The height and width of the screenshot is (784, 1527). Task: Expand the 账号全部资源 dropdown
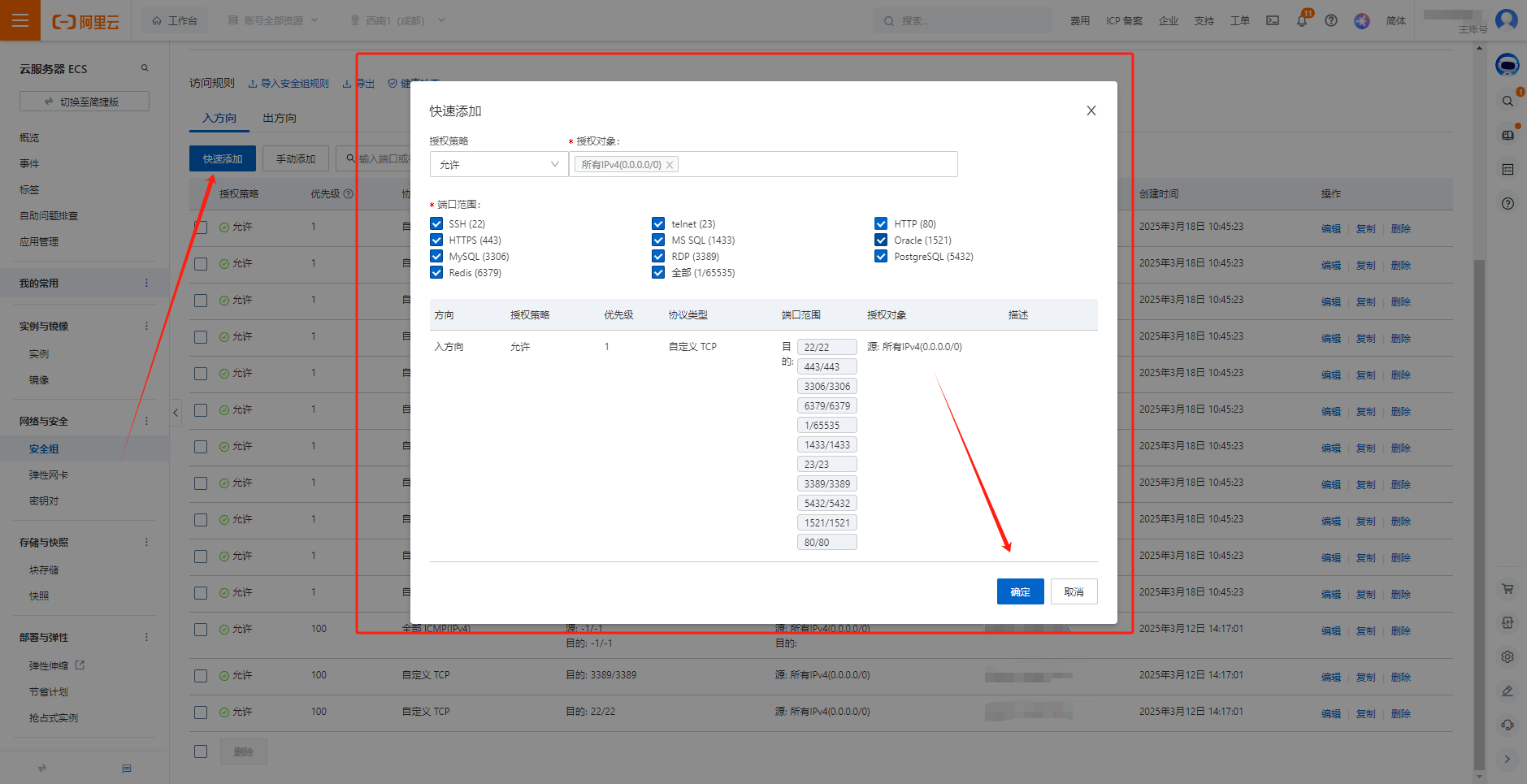[x=273, y=20]
